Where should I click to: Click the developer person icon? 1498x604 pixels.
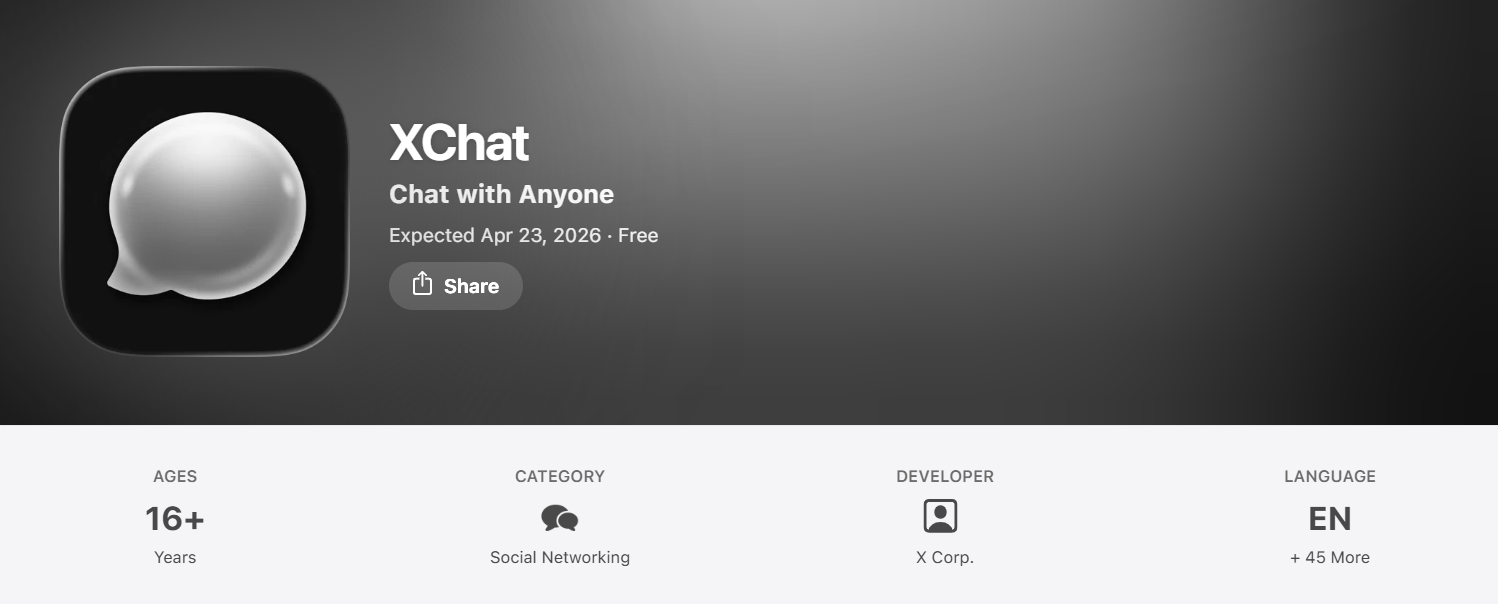click(x=940, y=516)
